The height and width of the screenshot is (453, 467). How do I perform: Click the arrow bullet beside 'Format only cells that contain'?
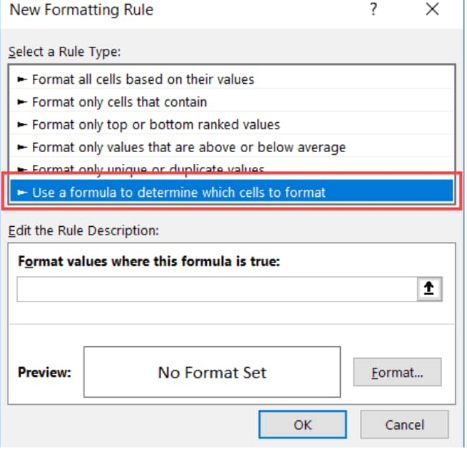[x=22, y=102]
